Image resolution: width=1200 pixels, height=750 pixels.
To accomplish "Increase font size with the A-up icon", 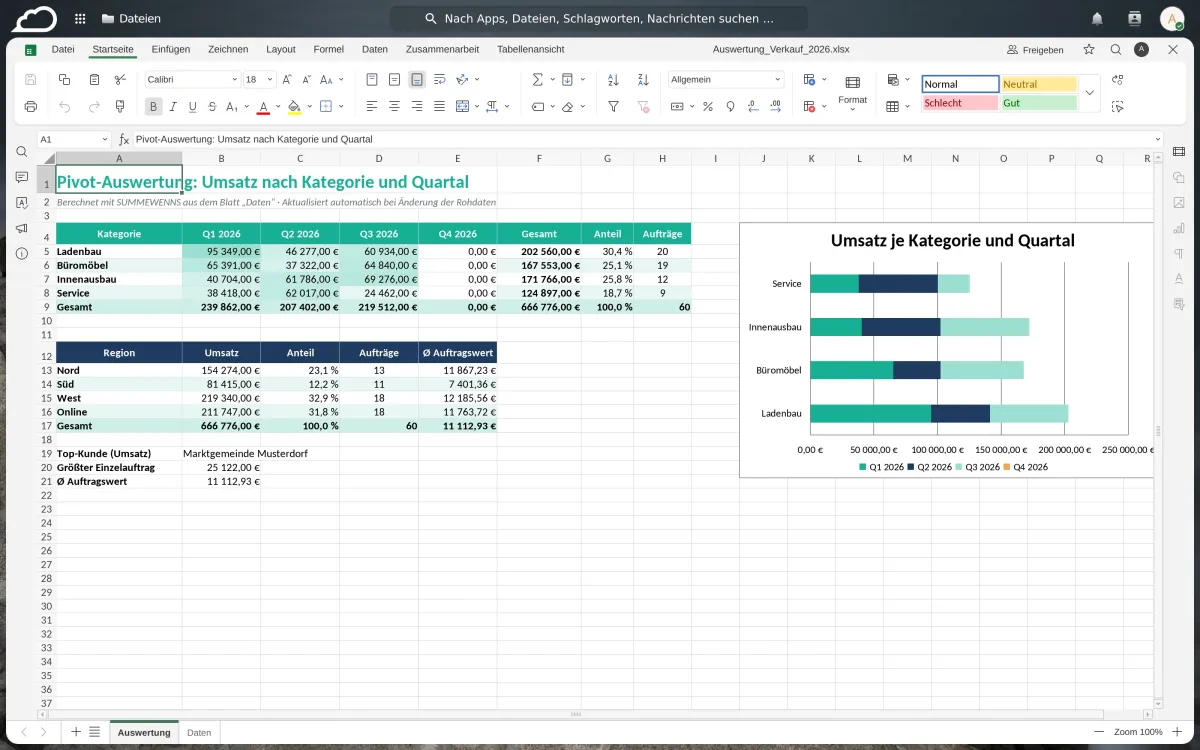I will (287, 79).
